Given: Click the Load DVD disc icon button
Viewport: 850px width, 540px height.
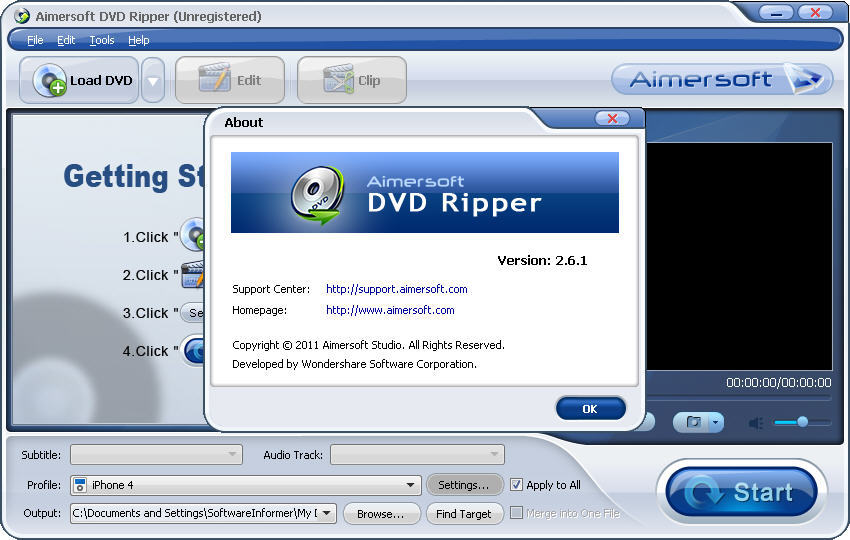Looking at the screenshot, I should pos(79,80).
